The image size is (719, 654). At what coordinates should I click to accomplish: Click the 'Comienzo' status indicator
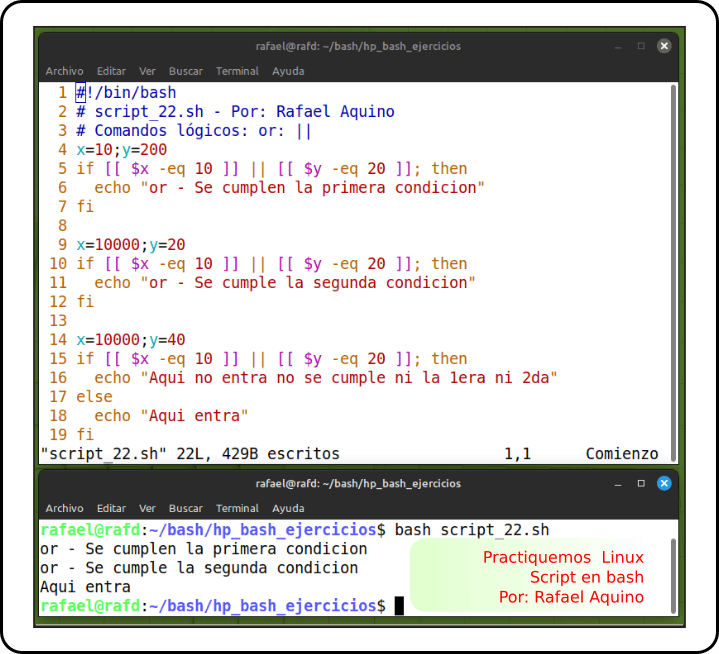pyautogui.click(x=622, y=454)
